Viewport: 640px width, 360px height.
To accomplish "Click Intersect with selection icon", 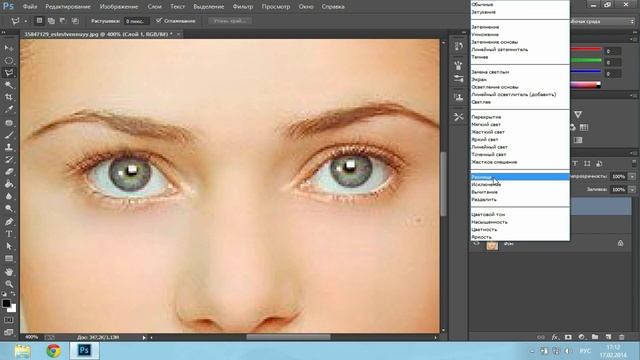I will tap(75, 20).
